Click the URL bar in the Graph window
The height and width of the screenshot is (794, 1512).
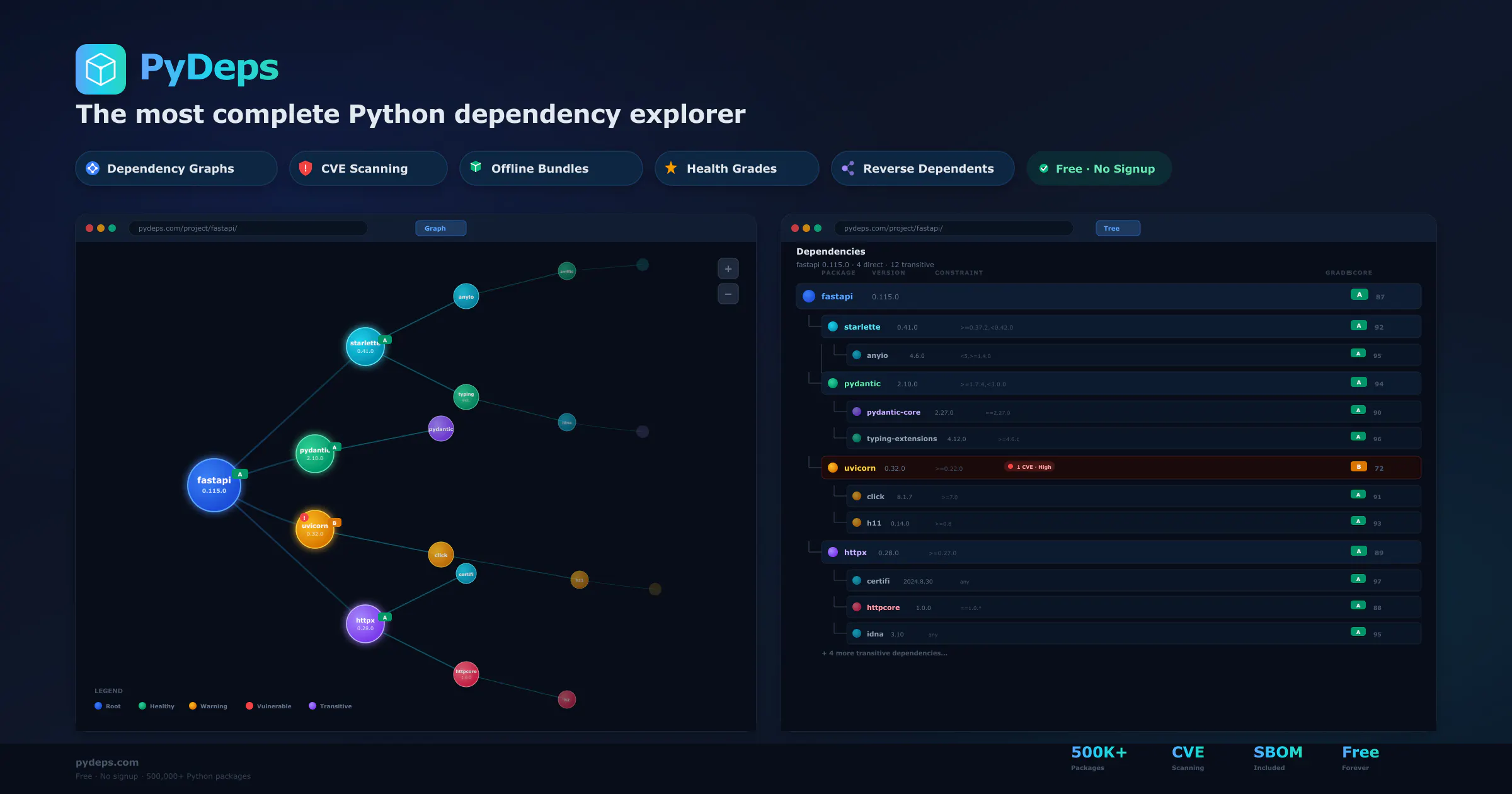pyautogui.click(x=248, y=228)
